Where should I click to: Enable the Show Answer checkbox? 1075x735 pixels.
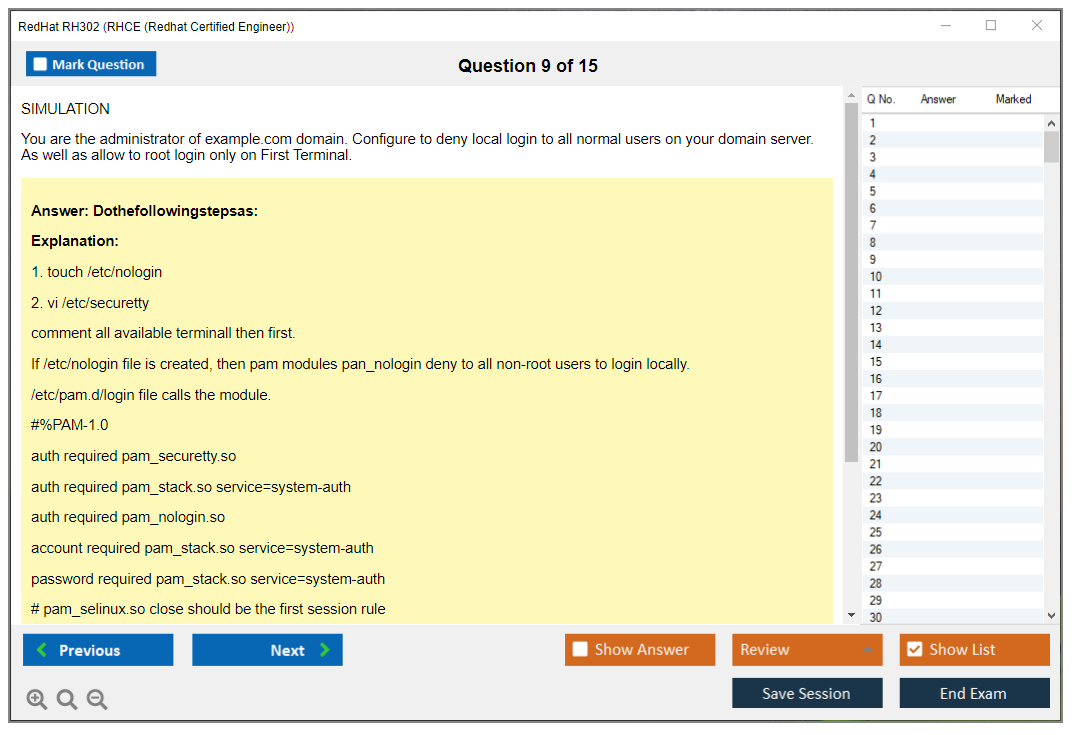point(580,650)
